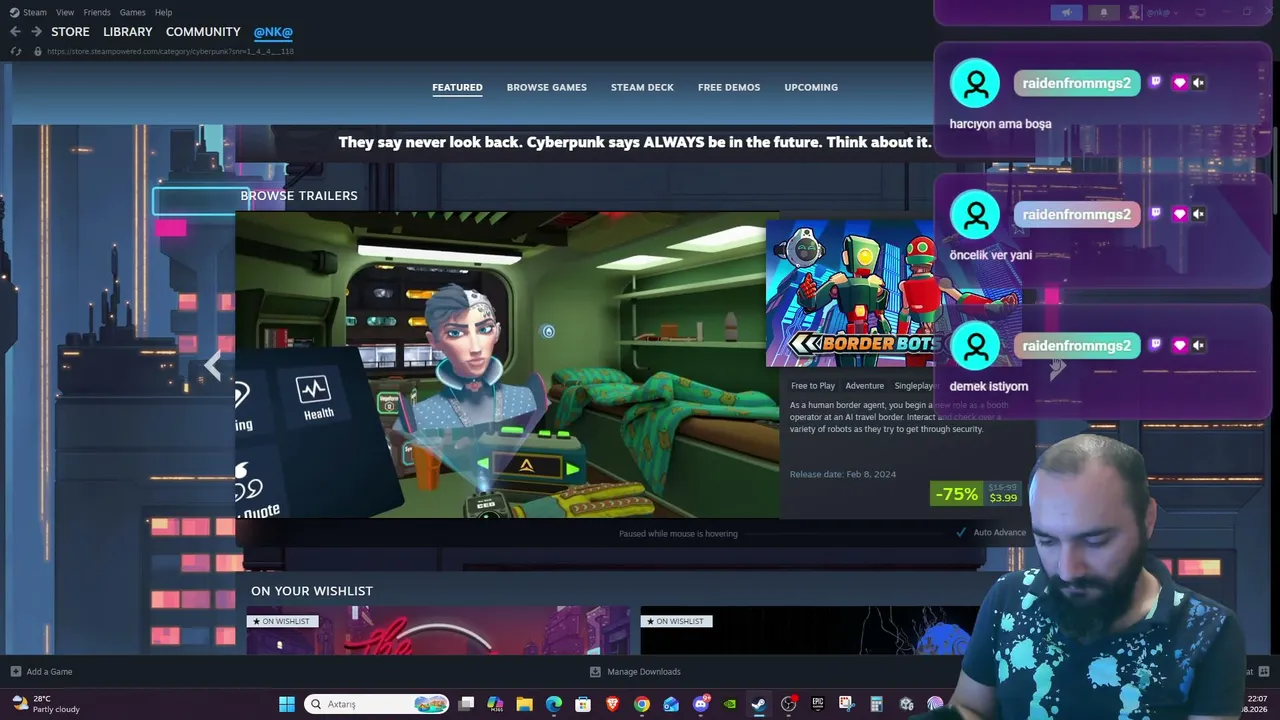
Task: Click the Adventure tag
Action: tap(865, 386)
